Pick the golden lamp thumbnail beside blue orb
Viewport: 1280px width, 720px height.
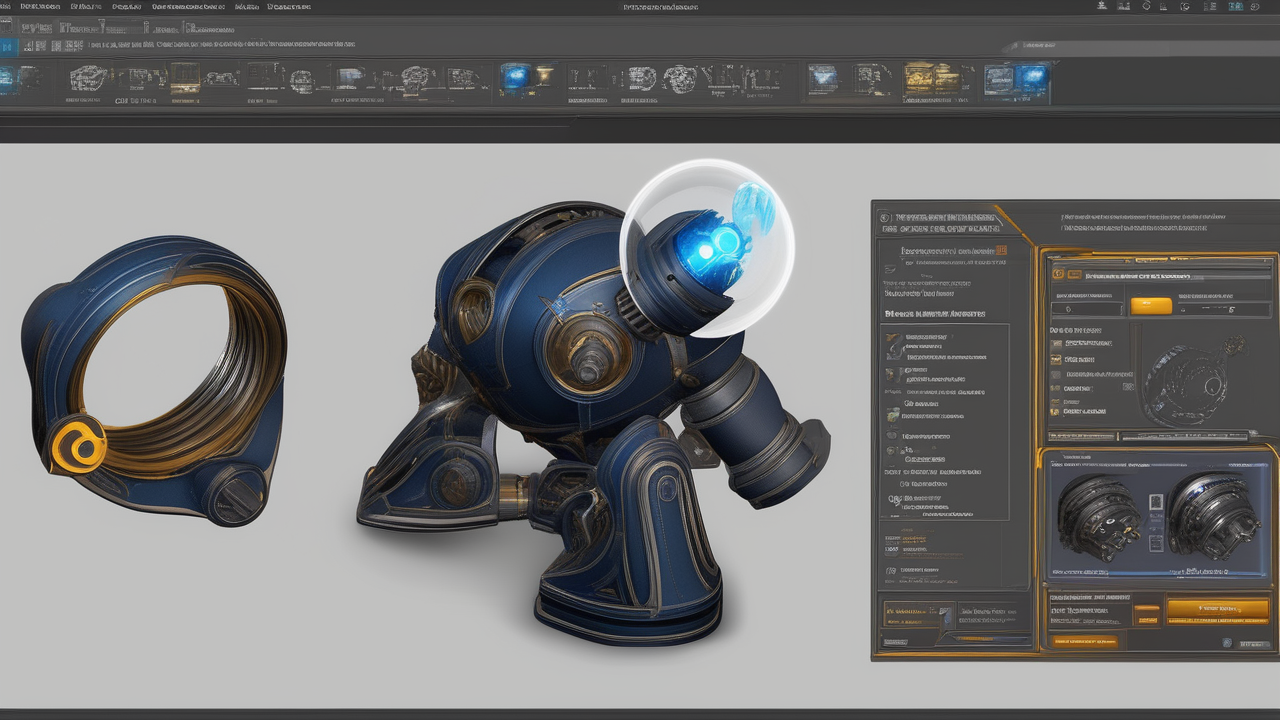(544, 78)
